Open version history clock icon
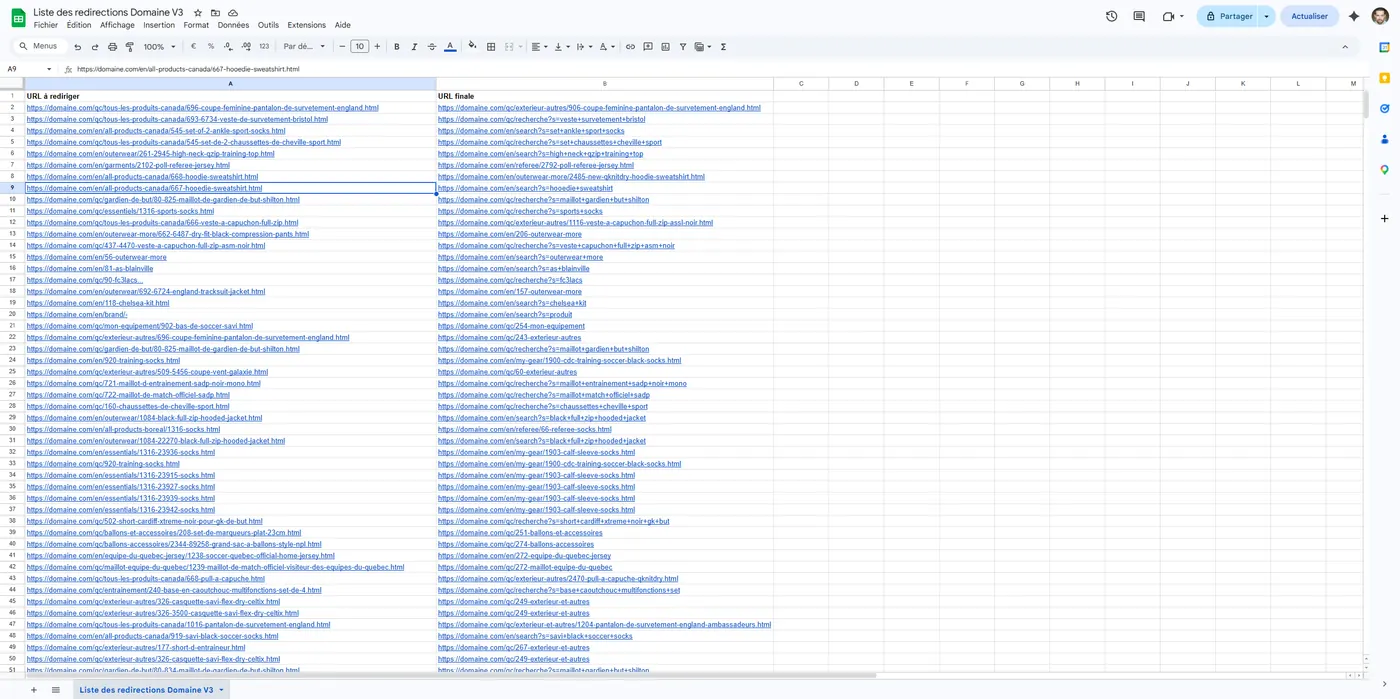Screen dimensions: 1400x699 pyautogui.click(x=1111, y=16)
